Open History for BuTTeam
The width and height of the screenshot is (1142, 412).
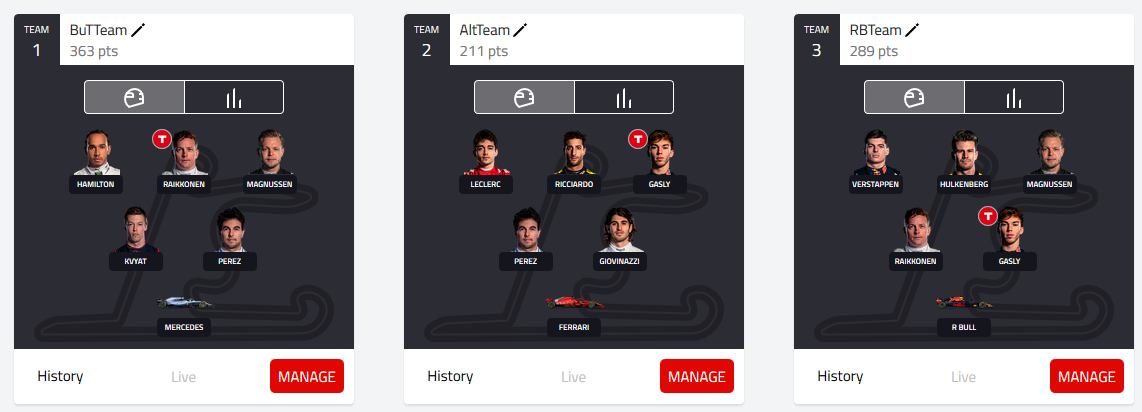60,376
